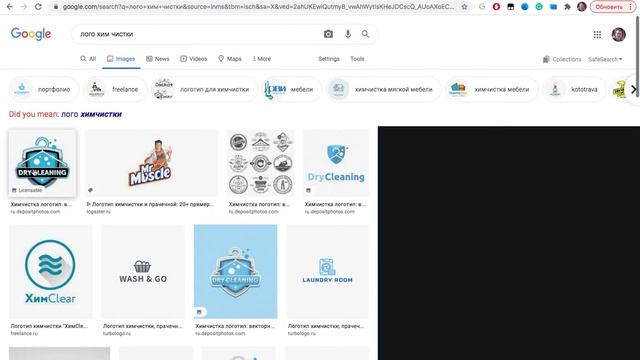Switch to the All results tab
This screenshot has height=360, width=640.
88,59
